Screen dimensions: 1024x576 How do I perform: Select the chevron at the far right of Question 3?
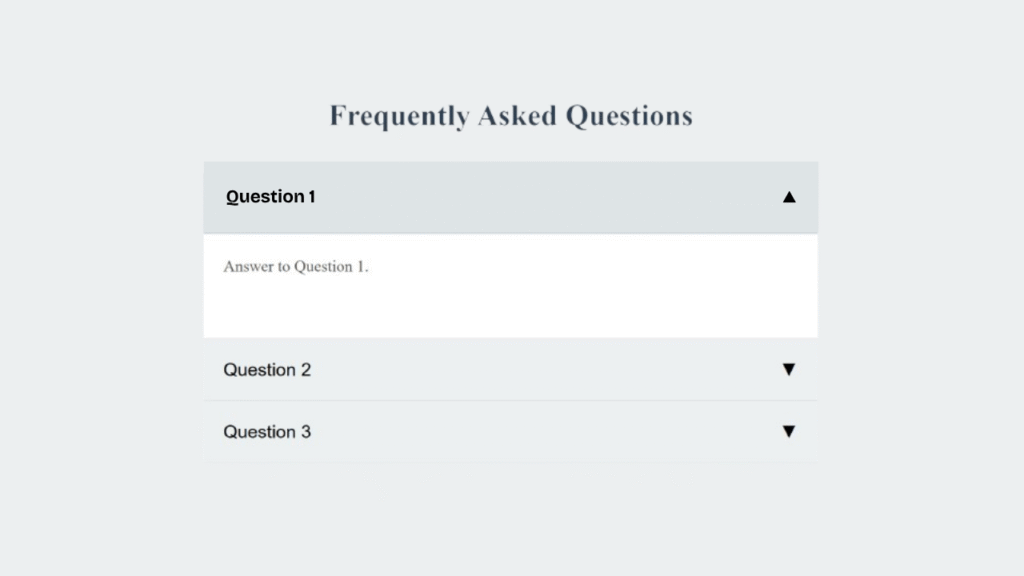(x=789, y=431)
